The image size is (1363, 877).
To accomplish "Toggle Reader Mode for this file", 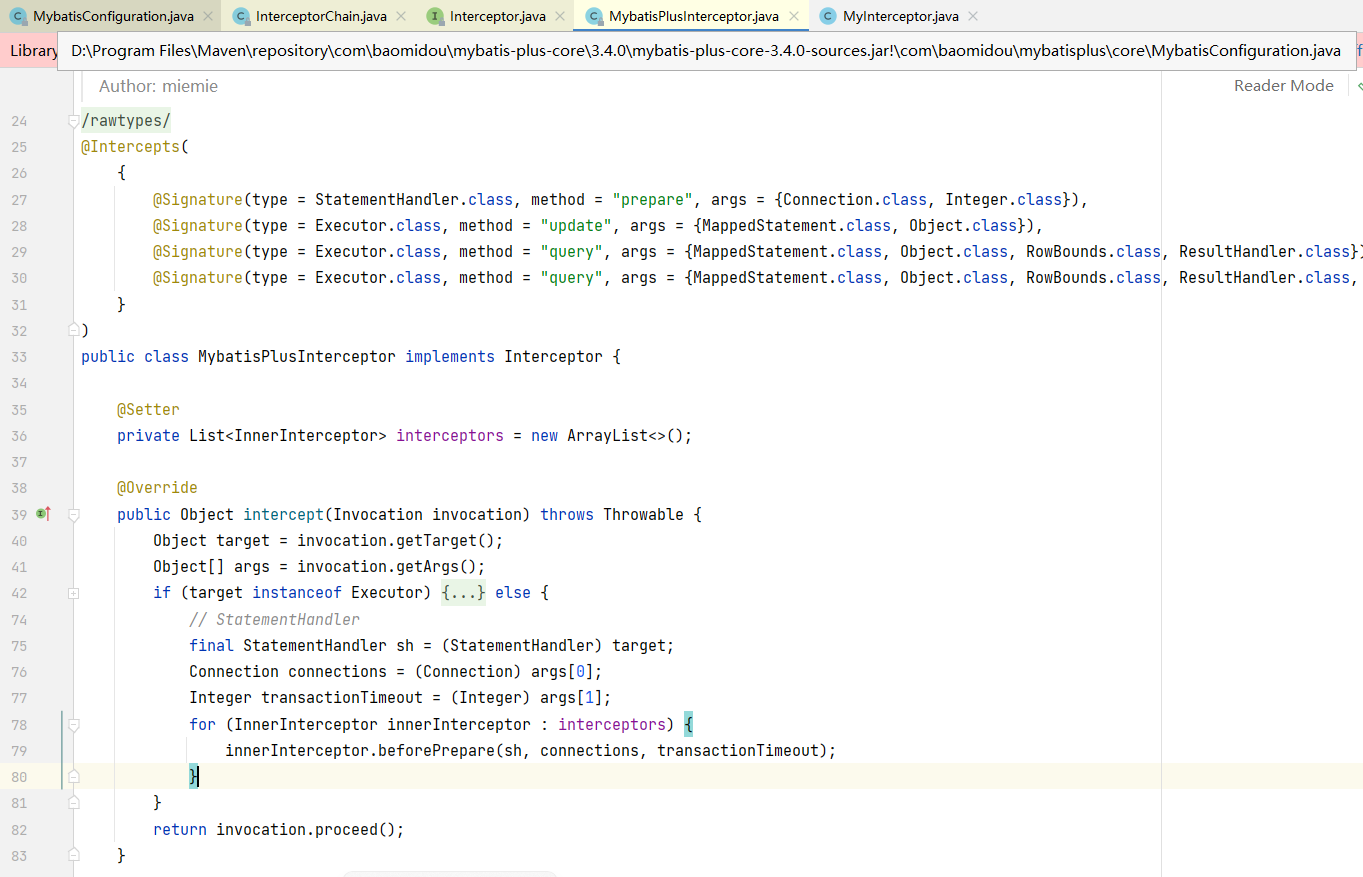I will click(x=1283, y=86).
